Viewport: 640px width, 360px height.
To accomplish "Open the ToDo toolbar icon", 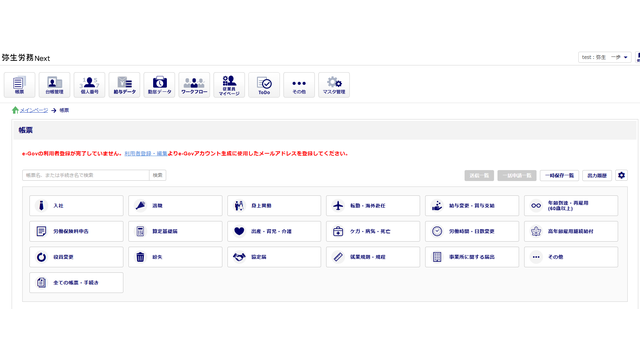I will coord(264,85).
